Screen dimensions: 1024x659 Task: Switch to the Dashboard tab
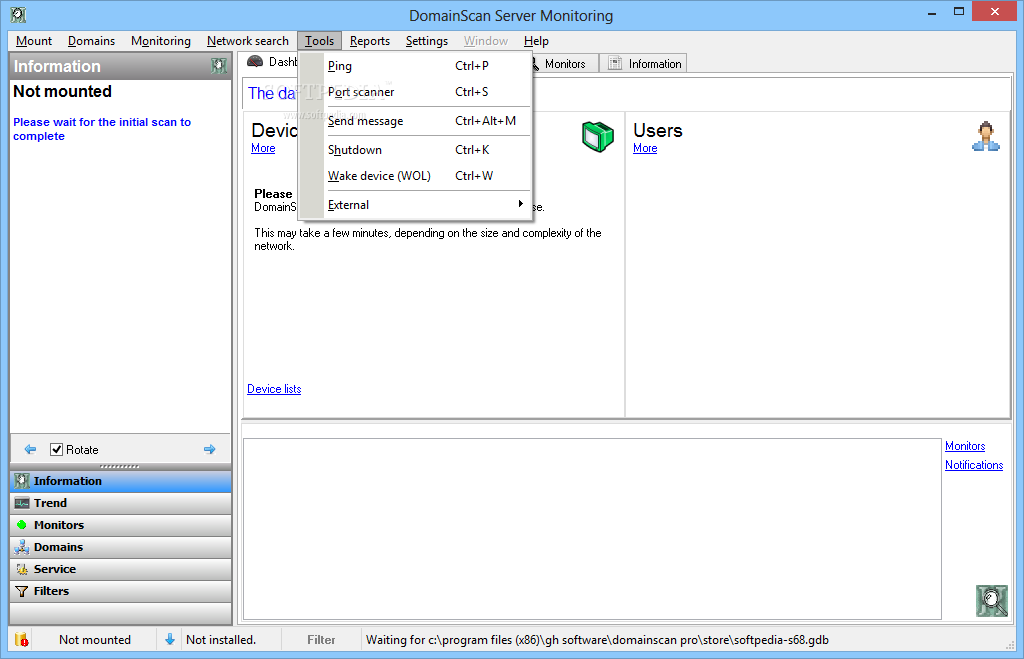pyautogui.click(x=272, y=61)
